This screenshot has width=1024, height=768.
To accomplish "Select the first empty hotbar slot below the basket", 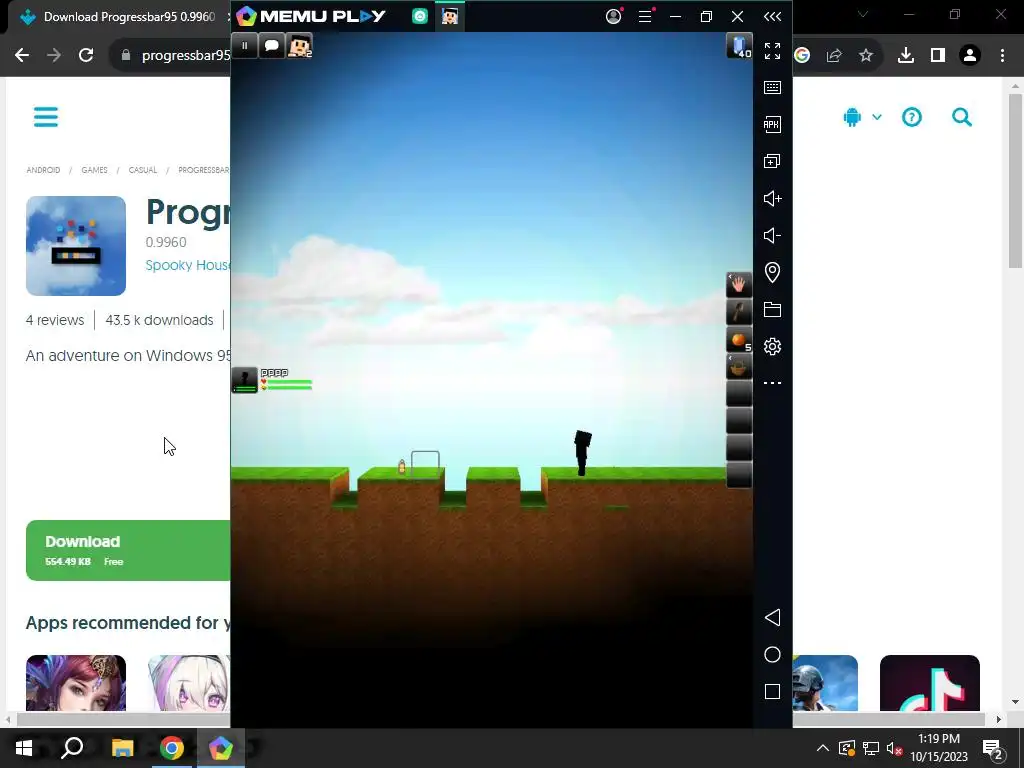I will [x=739, y=394].
